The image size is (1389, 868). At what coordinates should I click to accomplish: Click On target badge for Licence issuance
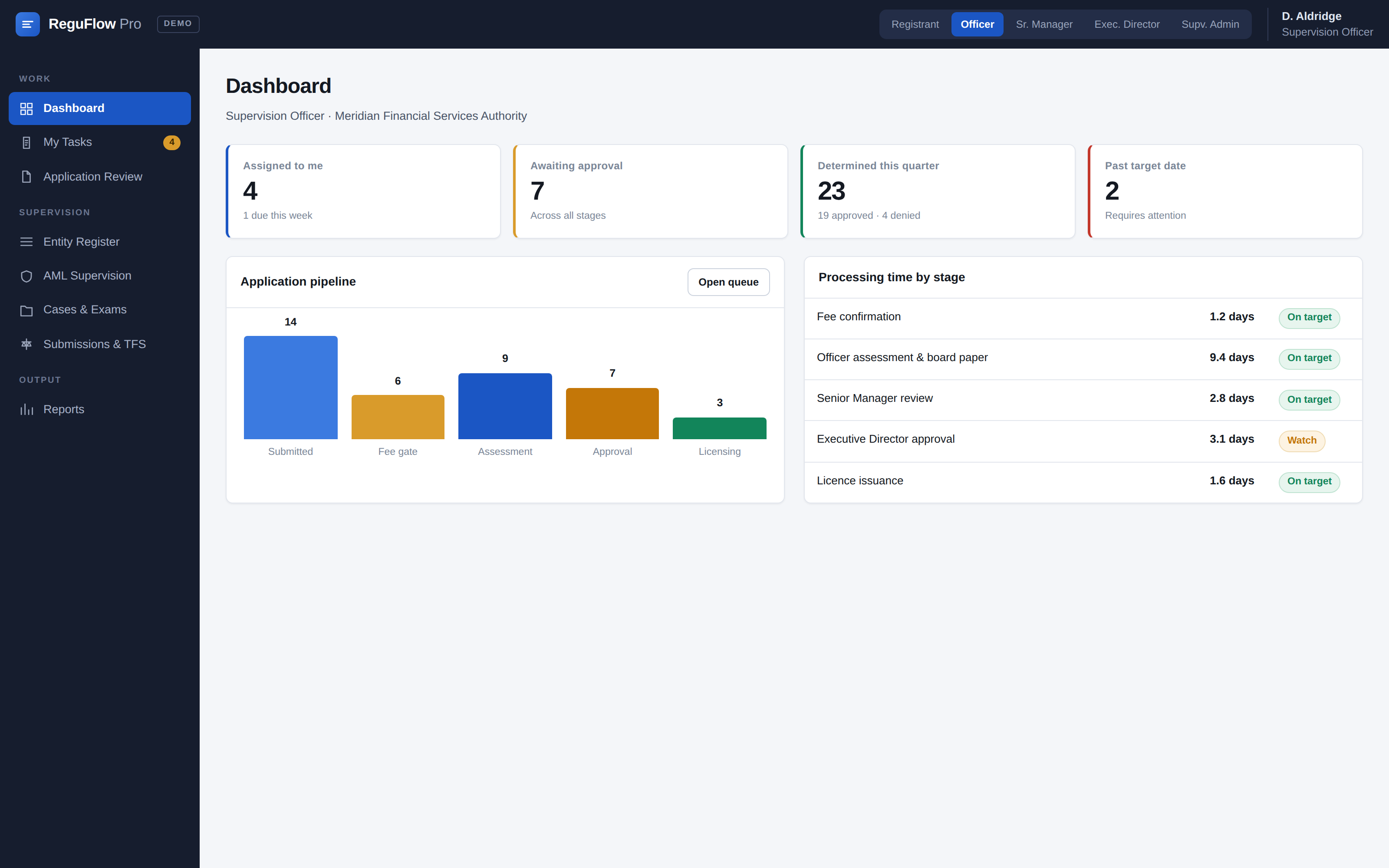(1309, 482)
